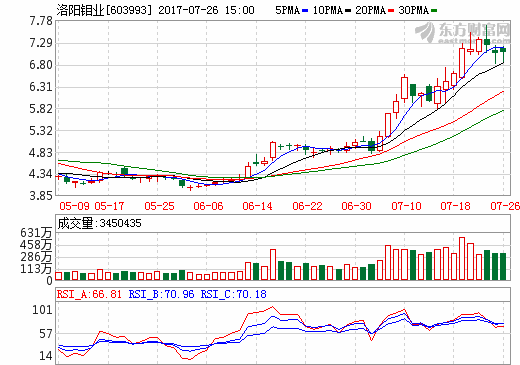Click the 4.83 price axis label

[41, 153]
